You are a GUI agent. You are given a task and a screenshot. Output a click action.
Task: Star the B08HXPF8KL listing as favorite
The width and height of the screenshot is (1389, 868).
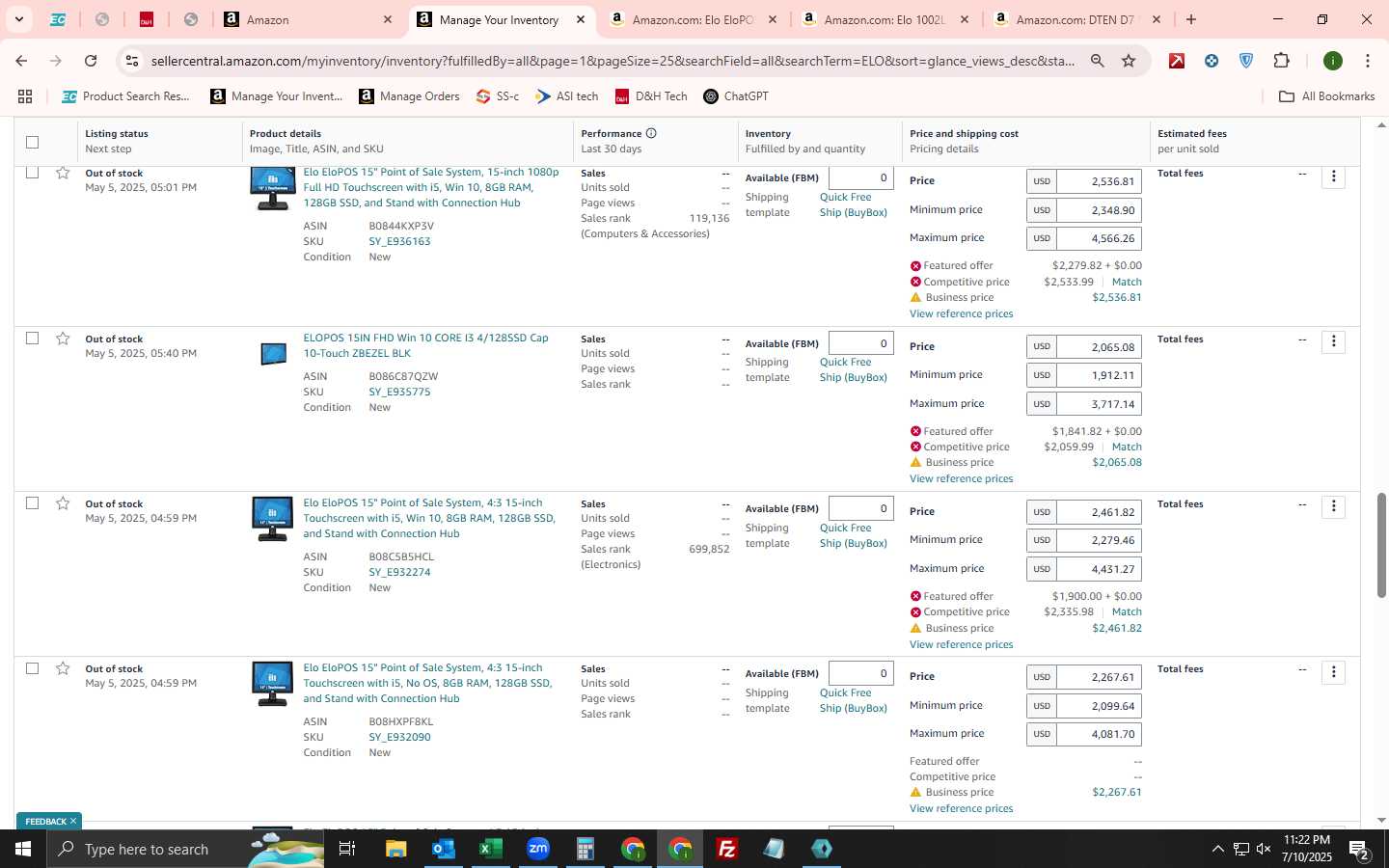pyautogui.click(x=63, y=668)
